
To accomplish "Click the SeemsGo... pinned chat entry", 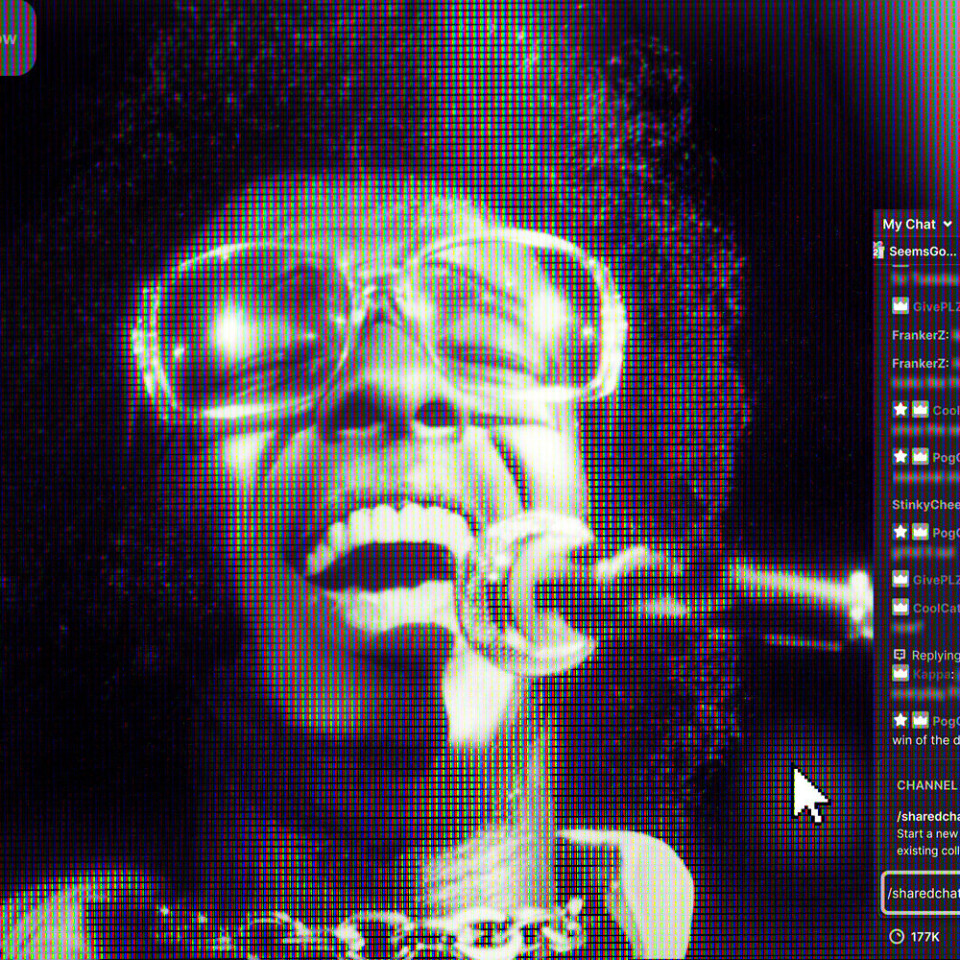I will pos(922,251).
